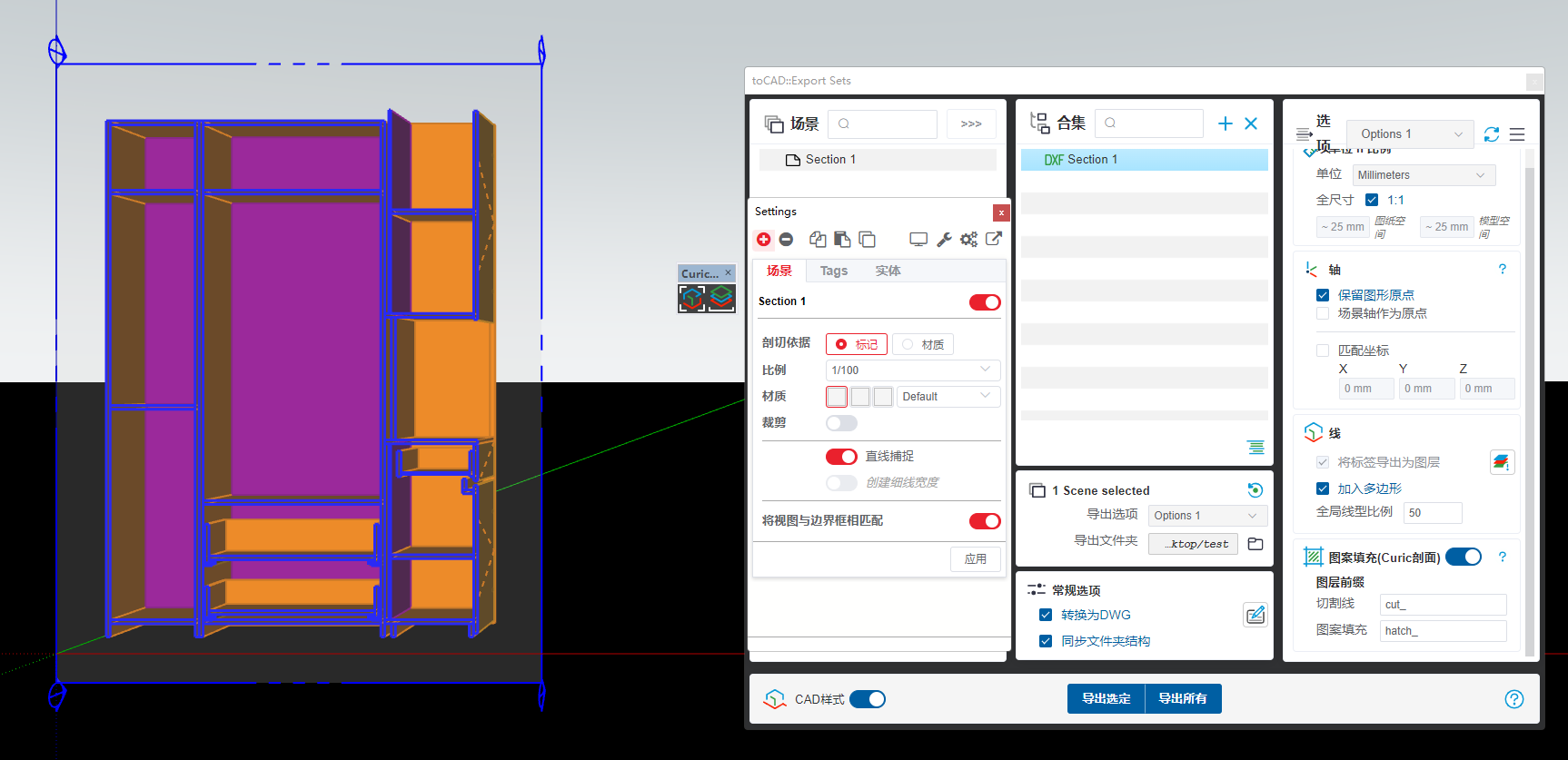Click the wrench icon in Settings toolbar
Screen dimensions: 1568x760
pos(944,240)
